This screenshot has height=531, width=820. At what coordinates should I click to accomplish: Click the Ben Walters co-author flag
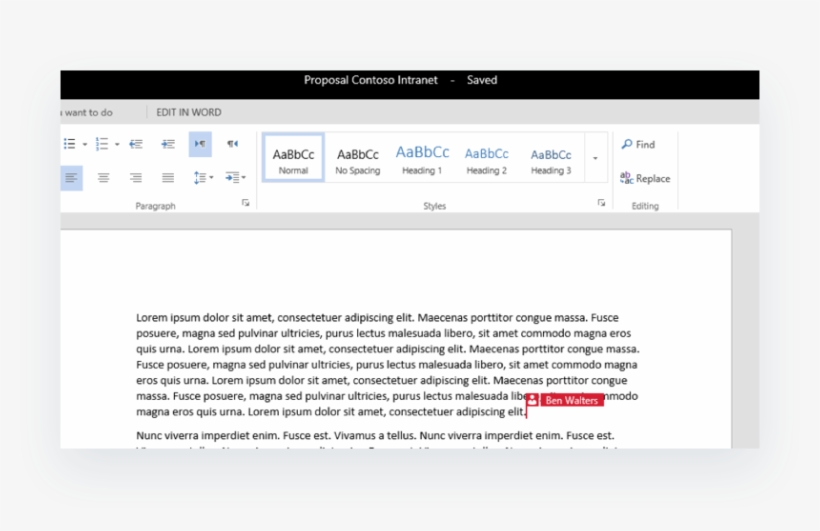point(564,400)
